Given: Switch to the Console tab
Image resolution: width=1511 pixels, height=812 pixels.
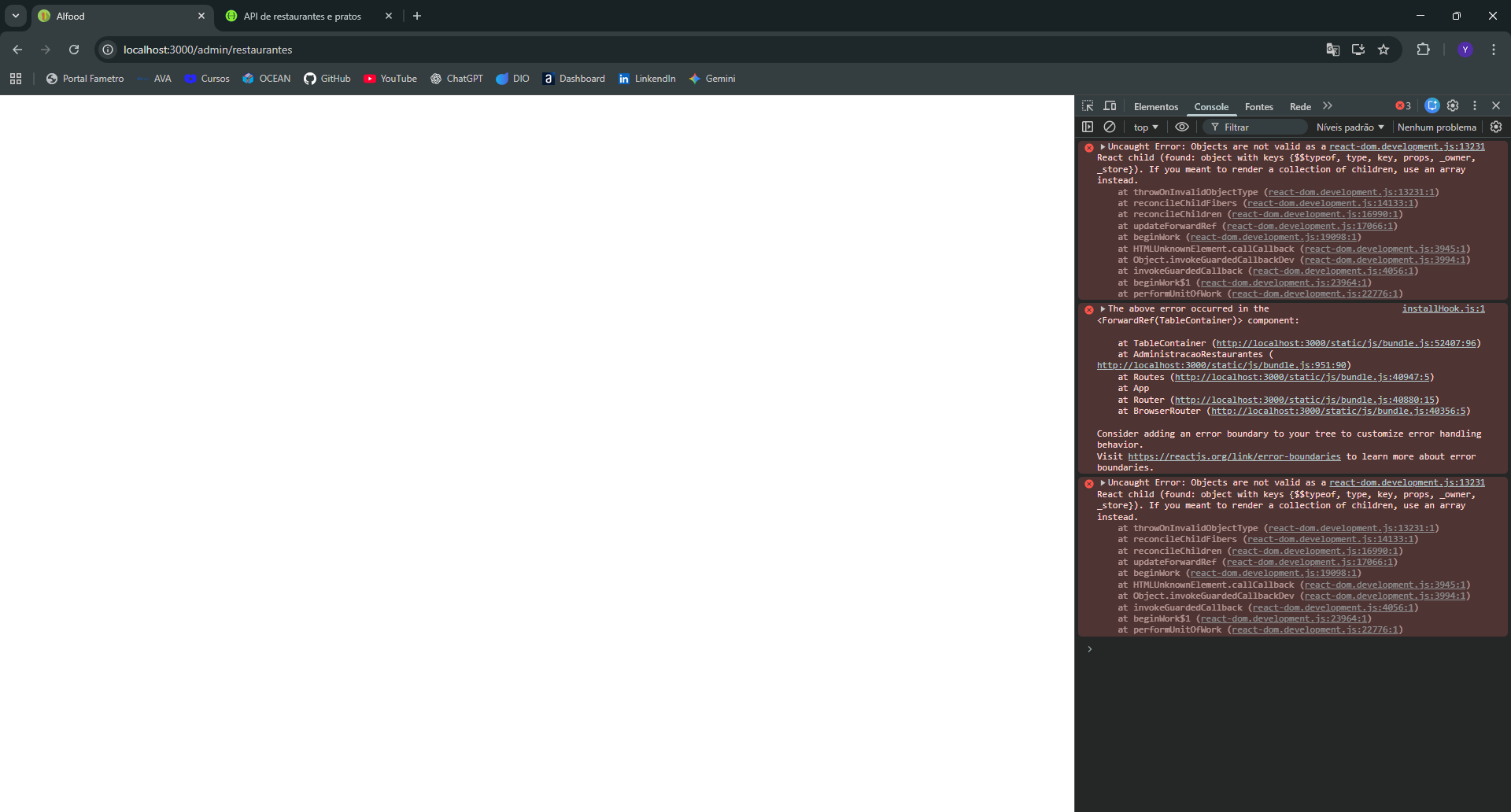Looking at the screenshot, I should 1211,106.
